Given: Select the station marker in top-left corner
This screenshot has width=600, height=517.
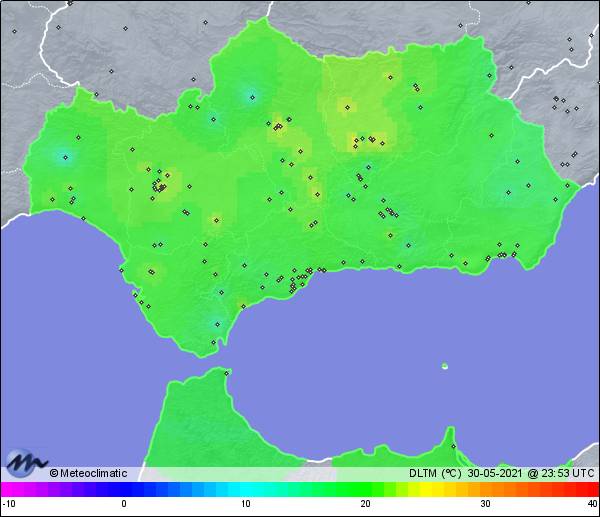Looking at the screenshot, I should point(15,30).
